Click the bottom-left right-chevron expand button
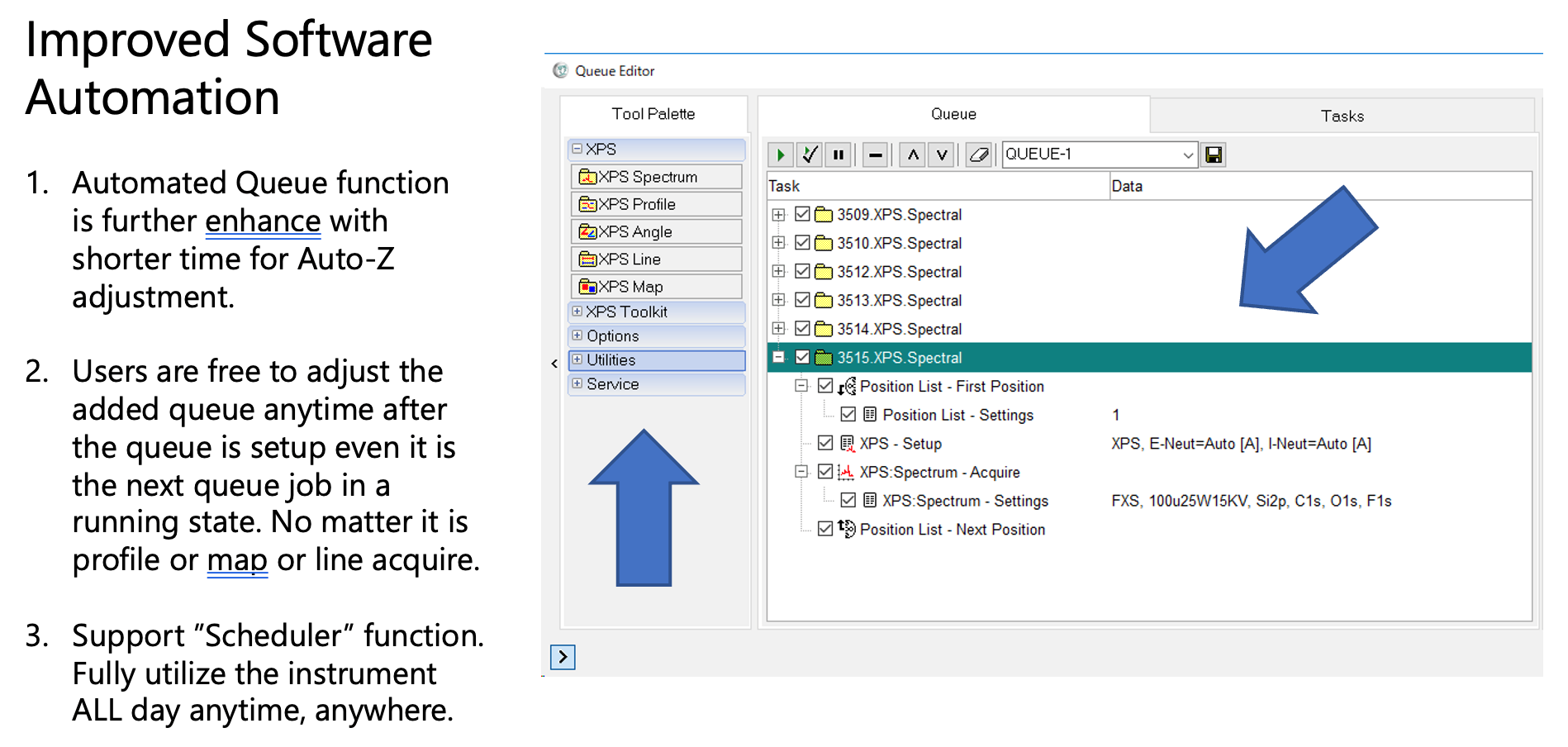The width and height of the screenshot is (1568, 747). (563, 657)
